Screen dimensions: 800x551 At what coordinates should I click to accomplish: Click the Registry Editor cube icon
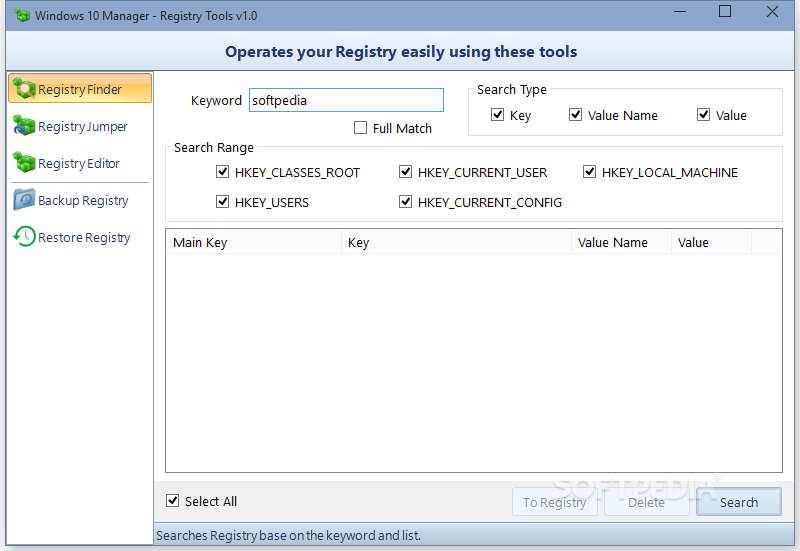click(x=24, y=162)
